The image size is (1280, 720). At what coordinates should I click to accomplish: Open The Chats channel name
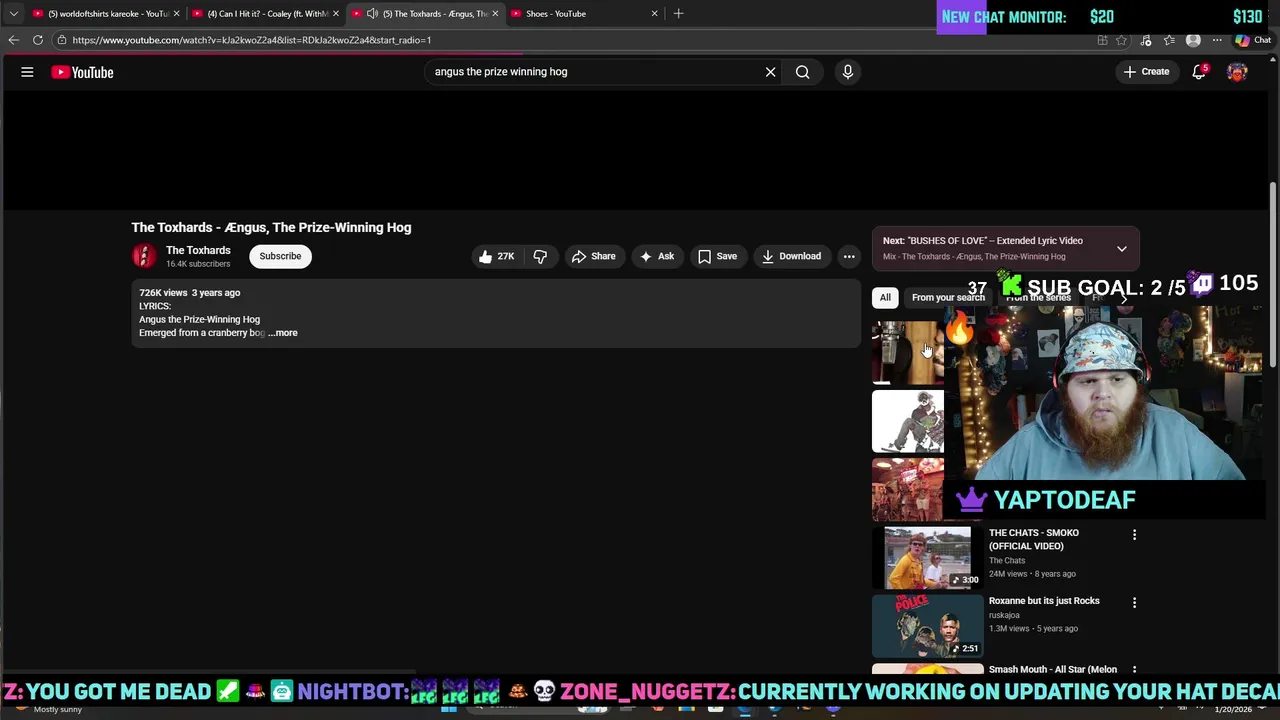(x=1007, y=561)
